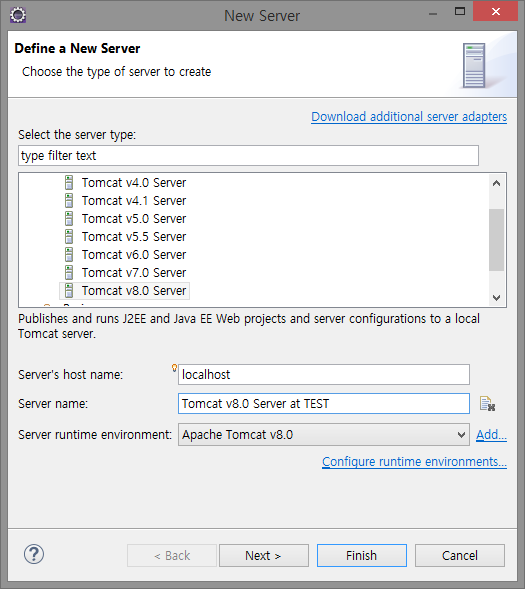Select Tomcat v4.1 Server in the list
Screen dimensions: 525x589
134,201
